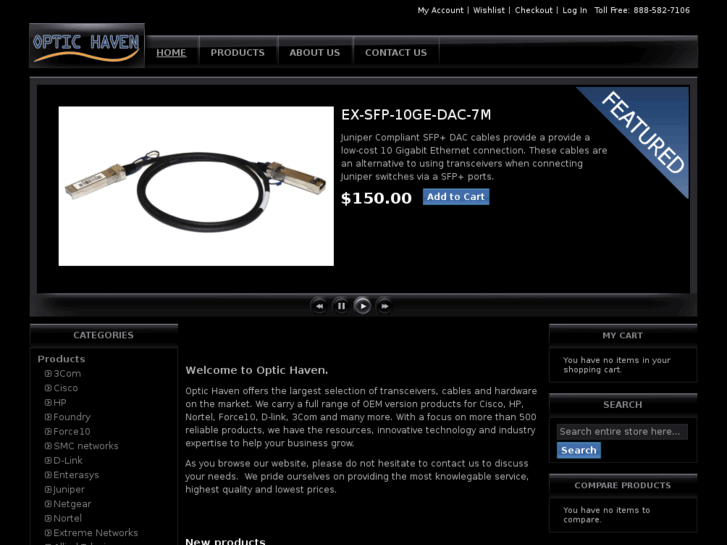Open the PRODUCTS menu
This screenshot has height=545, width=727.
point(237,52)
